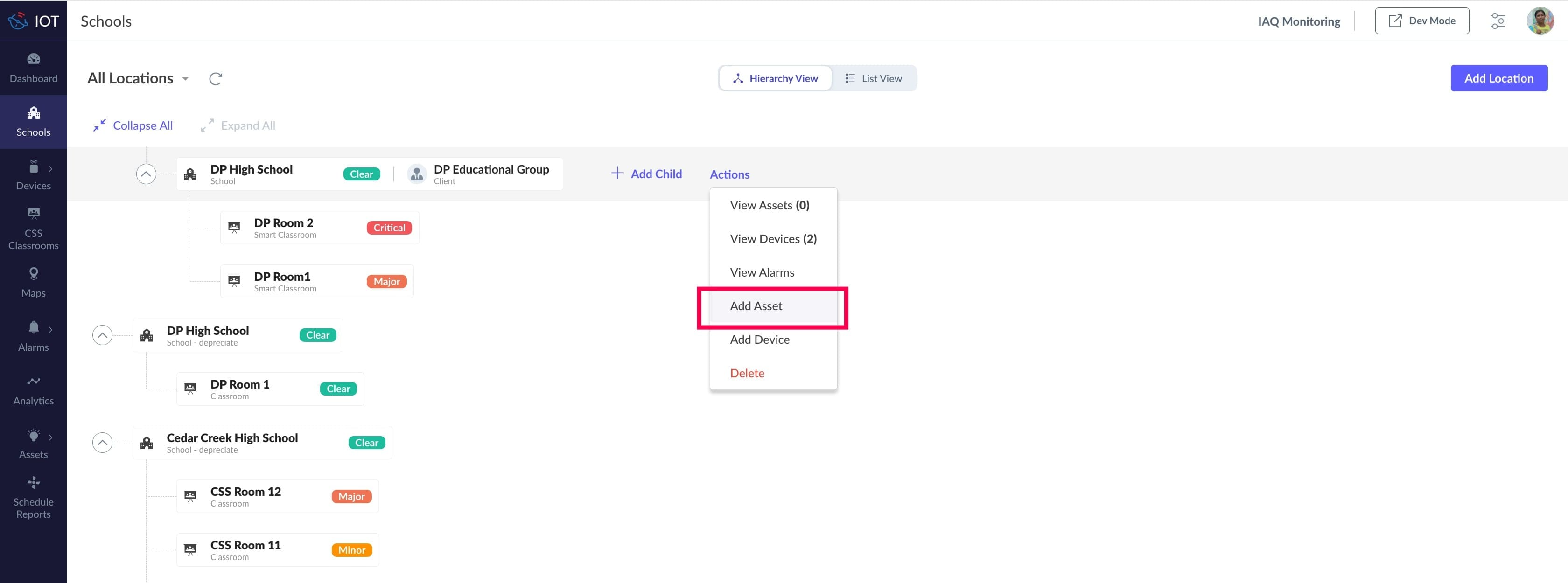Open Schedule Reports in sidebar
The width and height of the screenshot is (1568, 583).
coord(34,497)
